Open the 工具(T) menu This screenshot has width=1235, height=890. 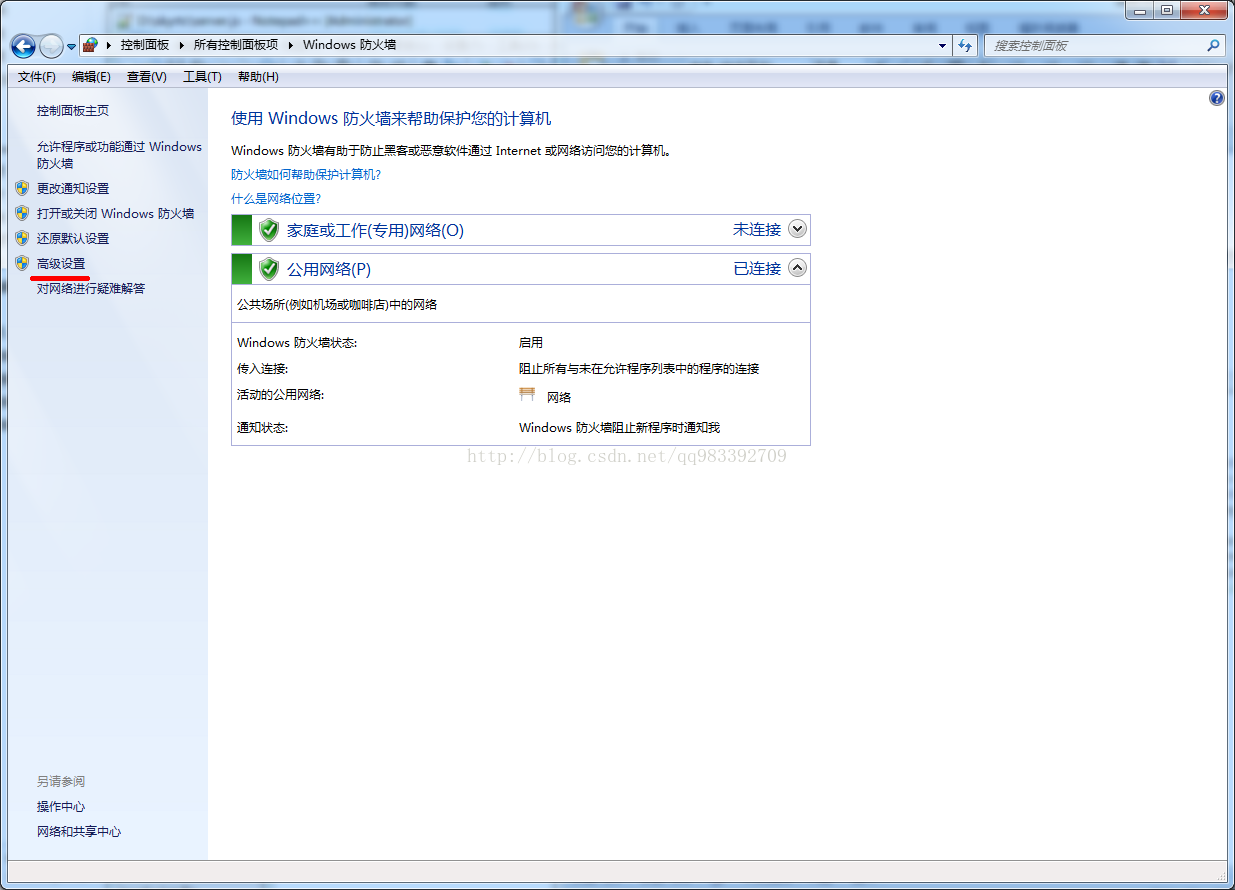pos(202,77)
